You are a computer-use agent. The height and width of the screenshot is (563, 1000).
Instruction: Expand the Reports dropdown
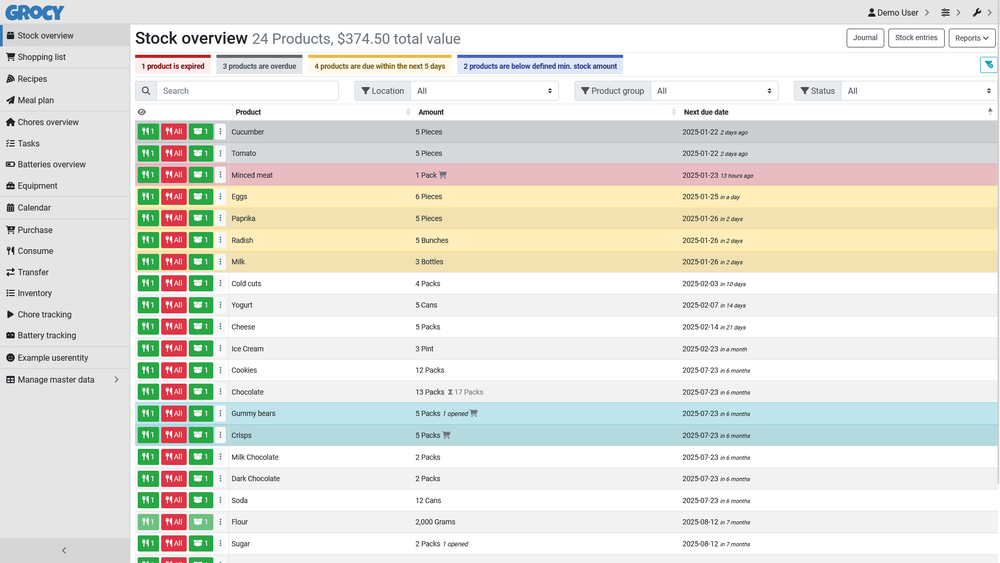pyautogui.click(x=972, y=38)
